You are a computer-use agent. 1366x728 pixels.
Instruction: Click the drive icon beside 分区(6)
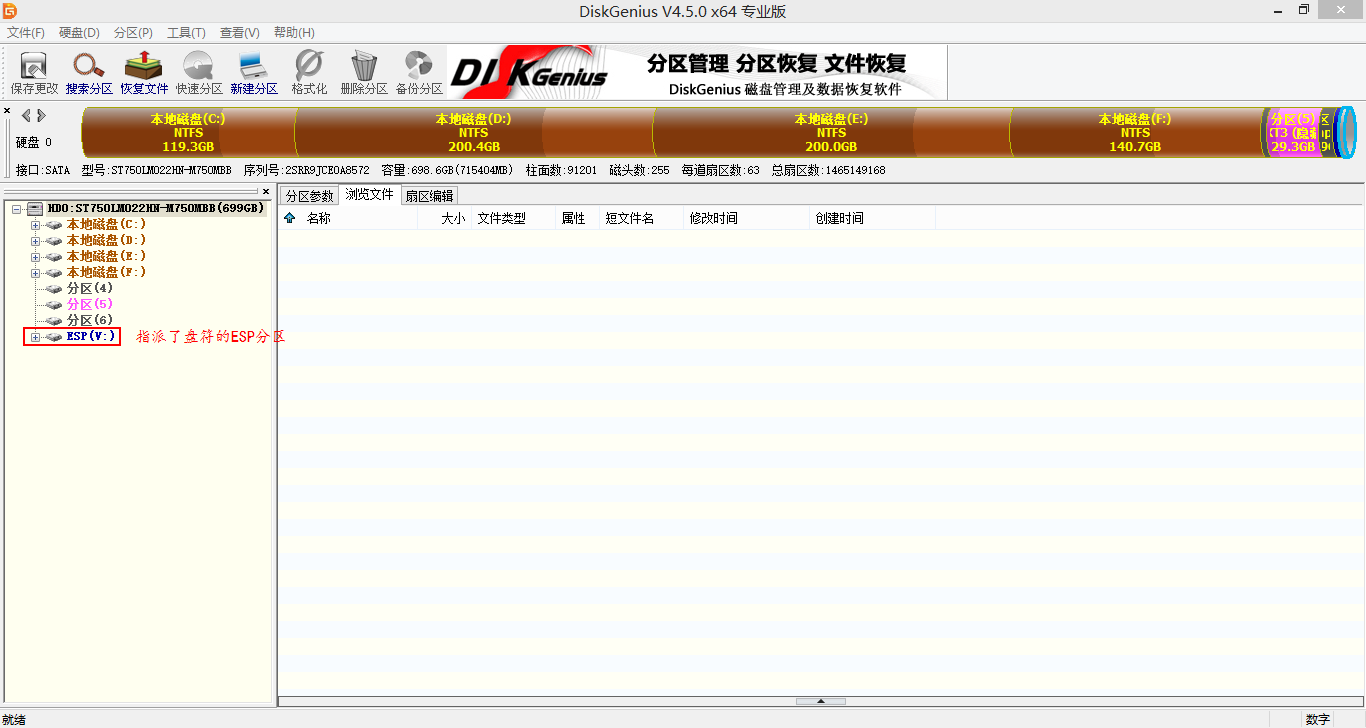coord(54,321)
